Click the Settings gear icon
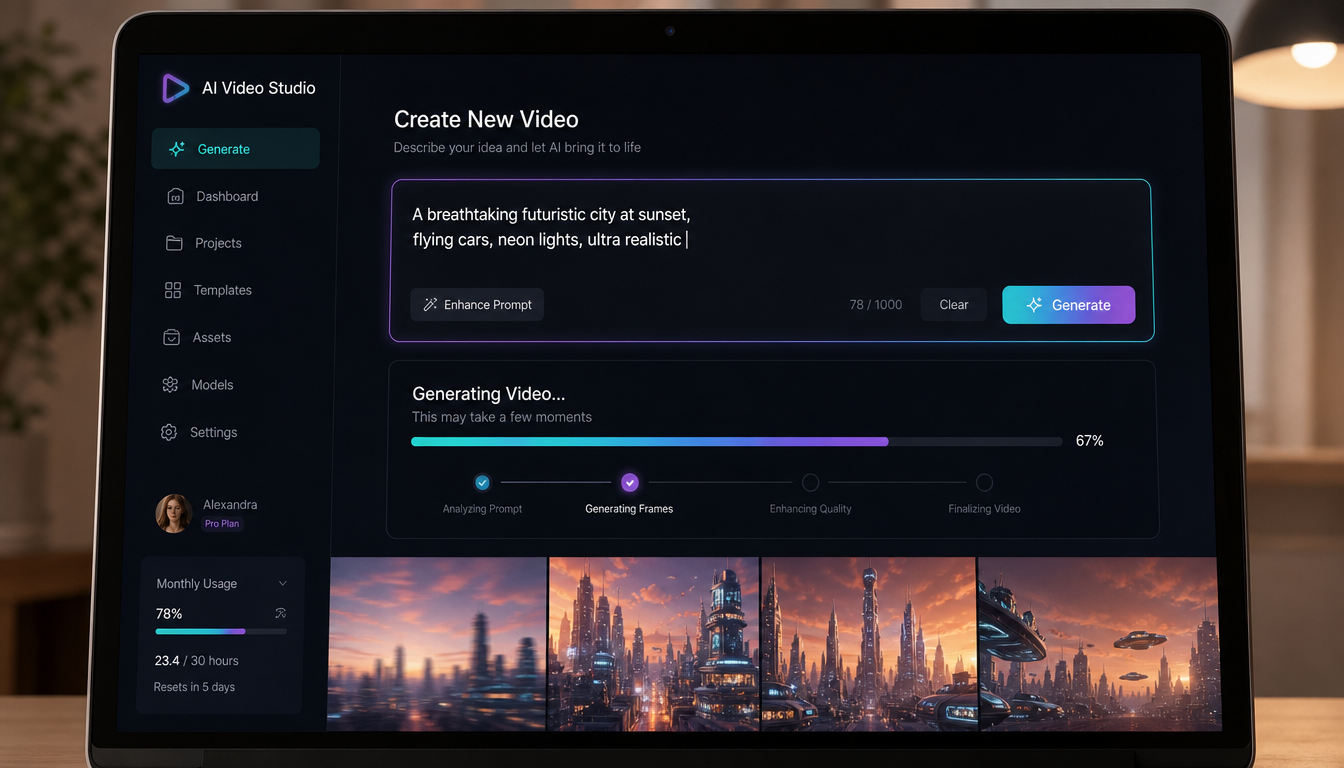Viewport: 1344px width, 768px height. click(169, 432)
